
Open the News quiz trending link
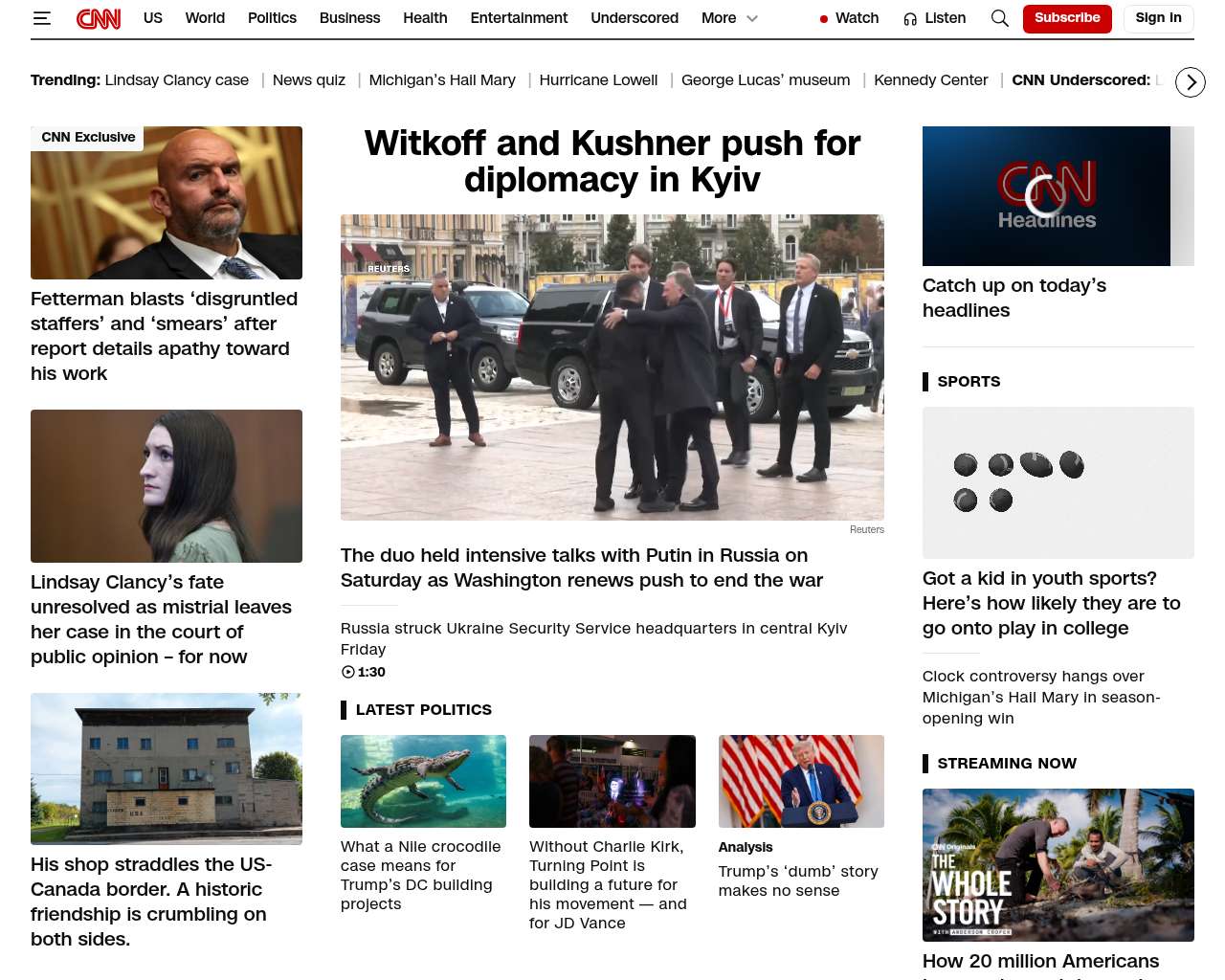tap(309, 80)
